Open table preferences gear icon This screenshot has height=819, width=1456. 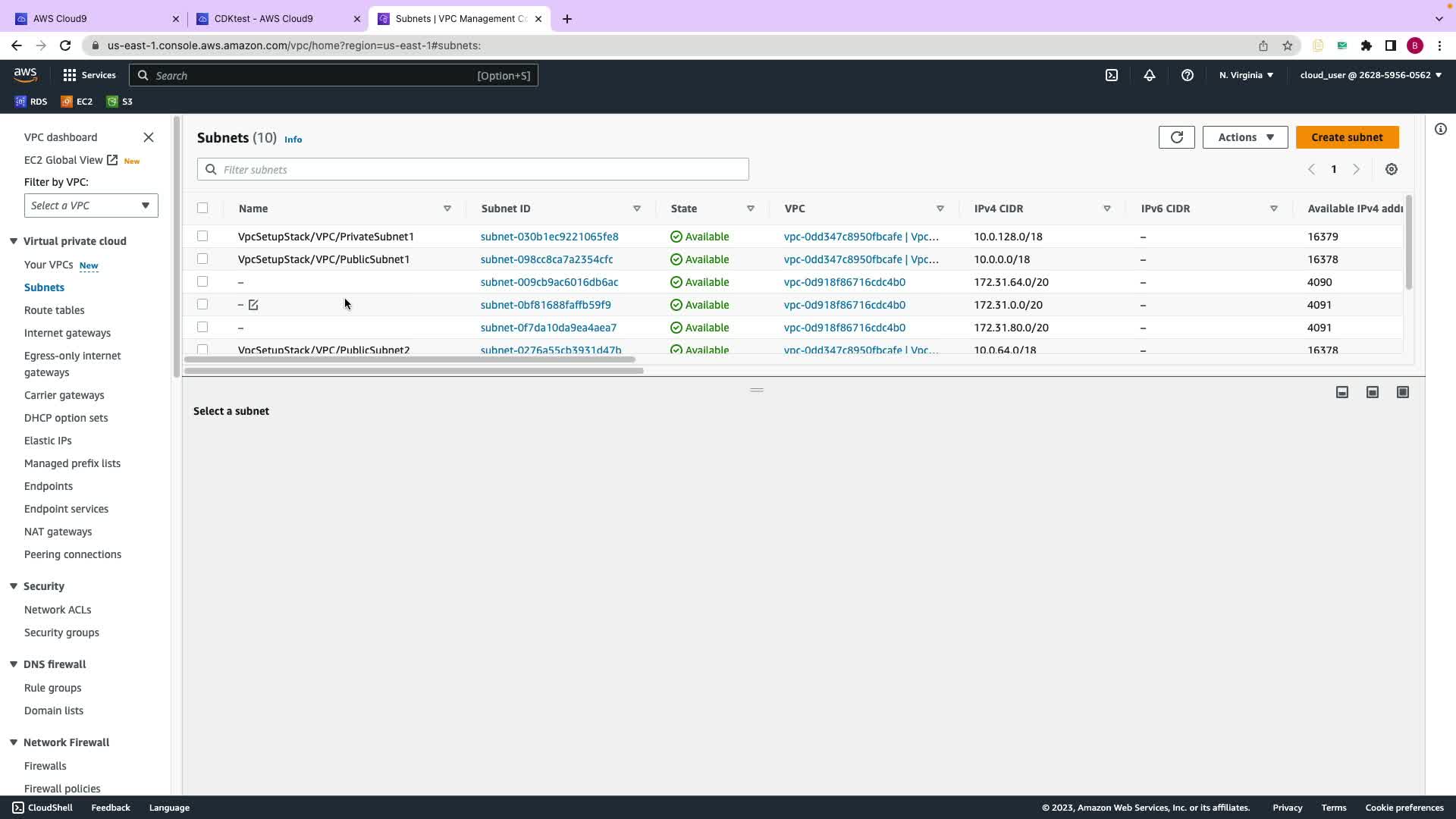click(1392, 169)
